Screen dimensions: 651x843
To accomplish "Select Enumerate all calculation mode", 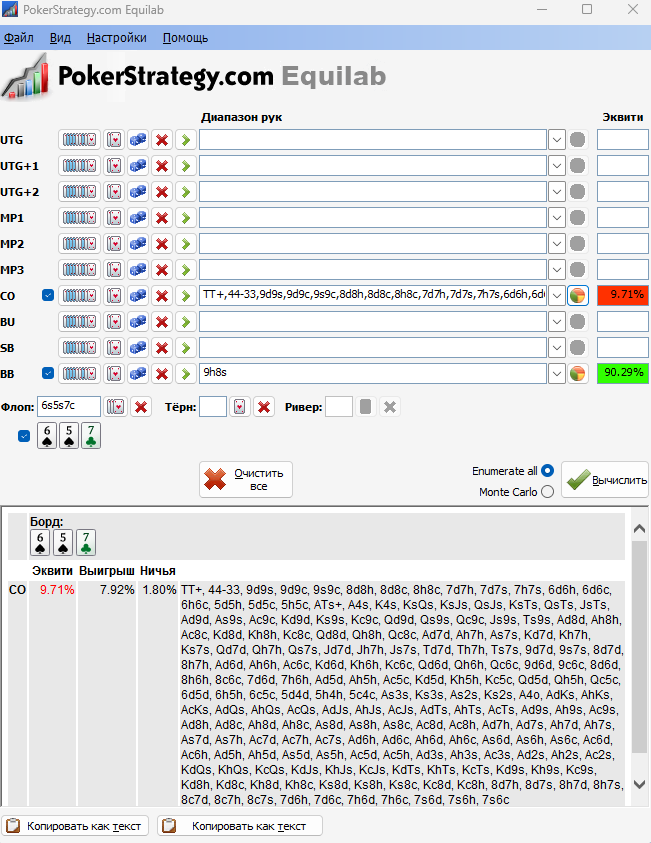I will [x=547, y=471].
